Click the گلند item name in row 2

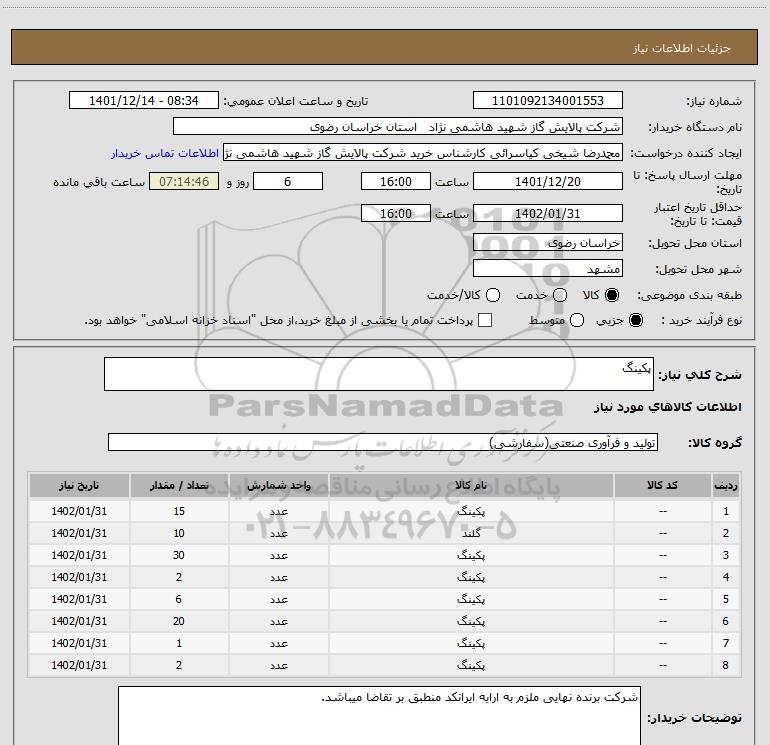tap(471, 533)
